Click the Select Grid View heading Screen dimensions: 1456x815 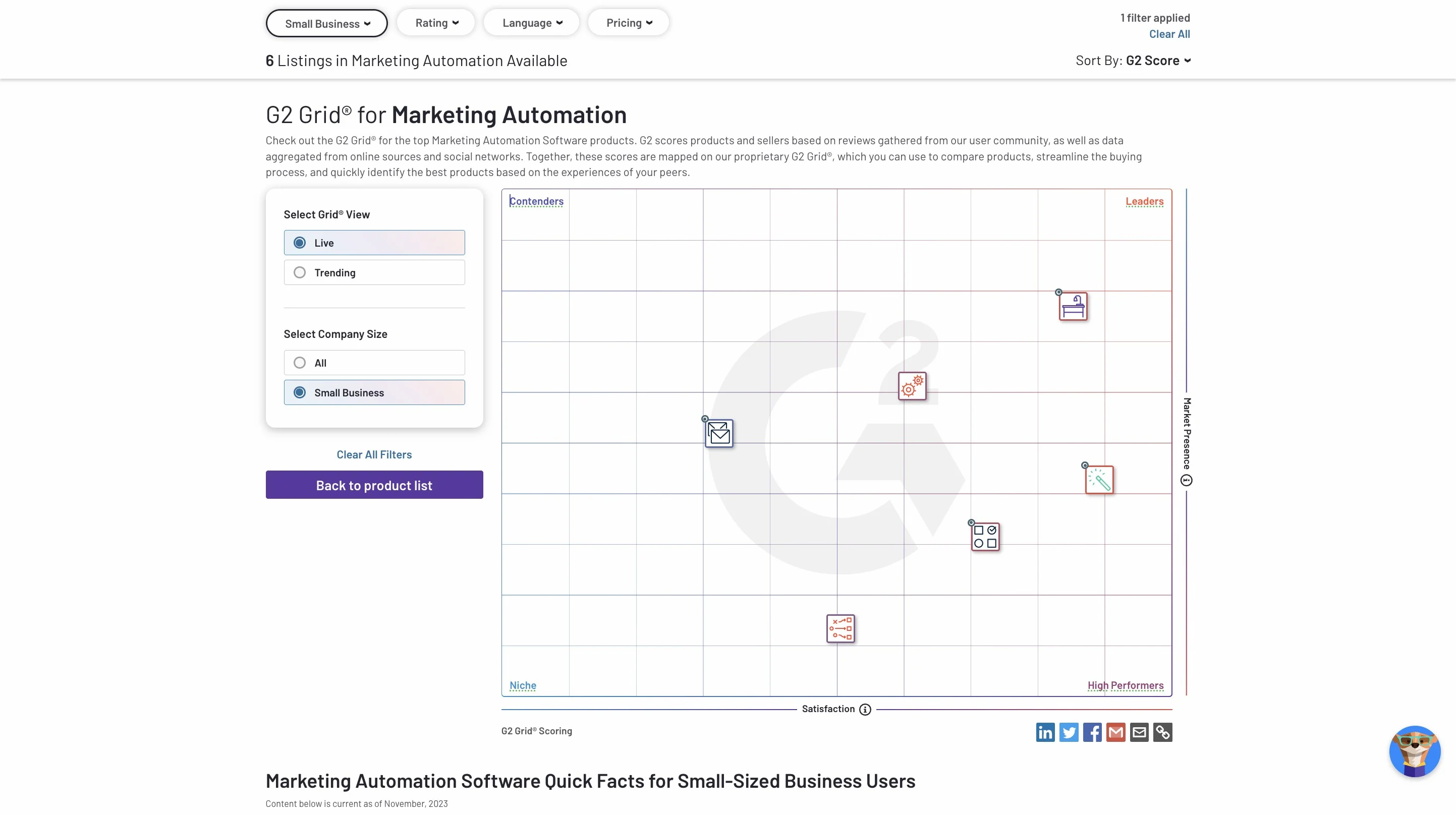pyautogui.click(x=327, y=214)
